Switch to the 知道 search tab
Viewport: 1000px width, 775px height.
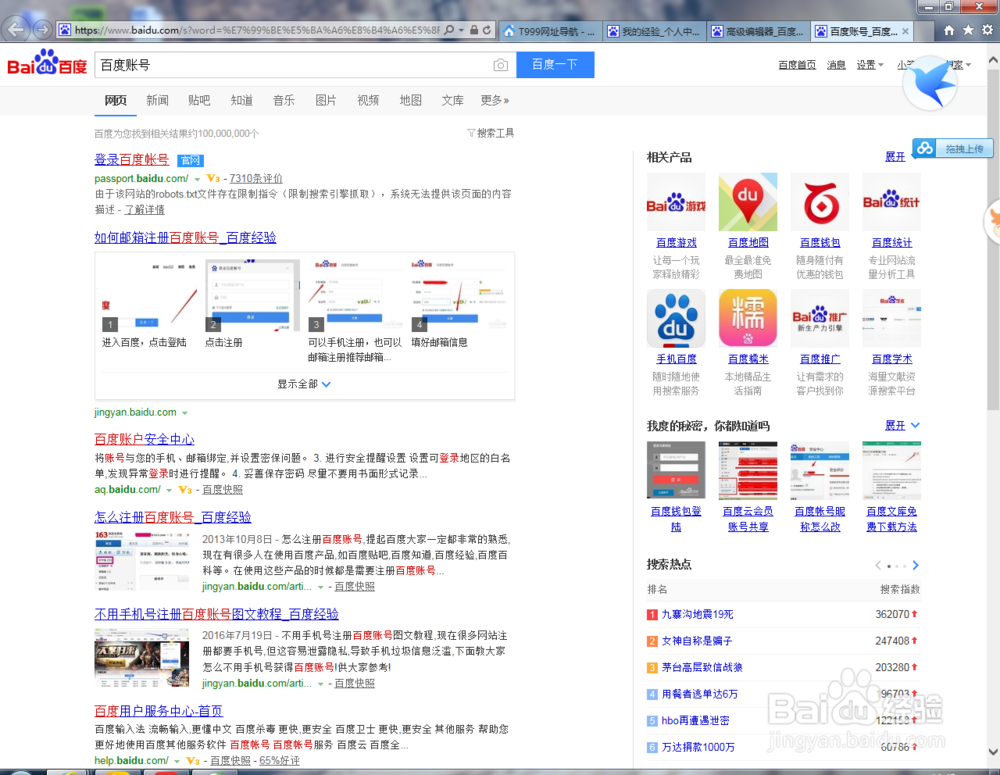coord(242,100)
